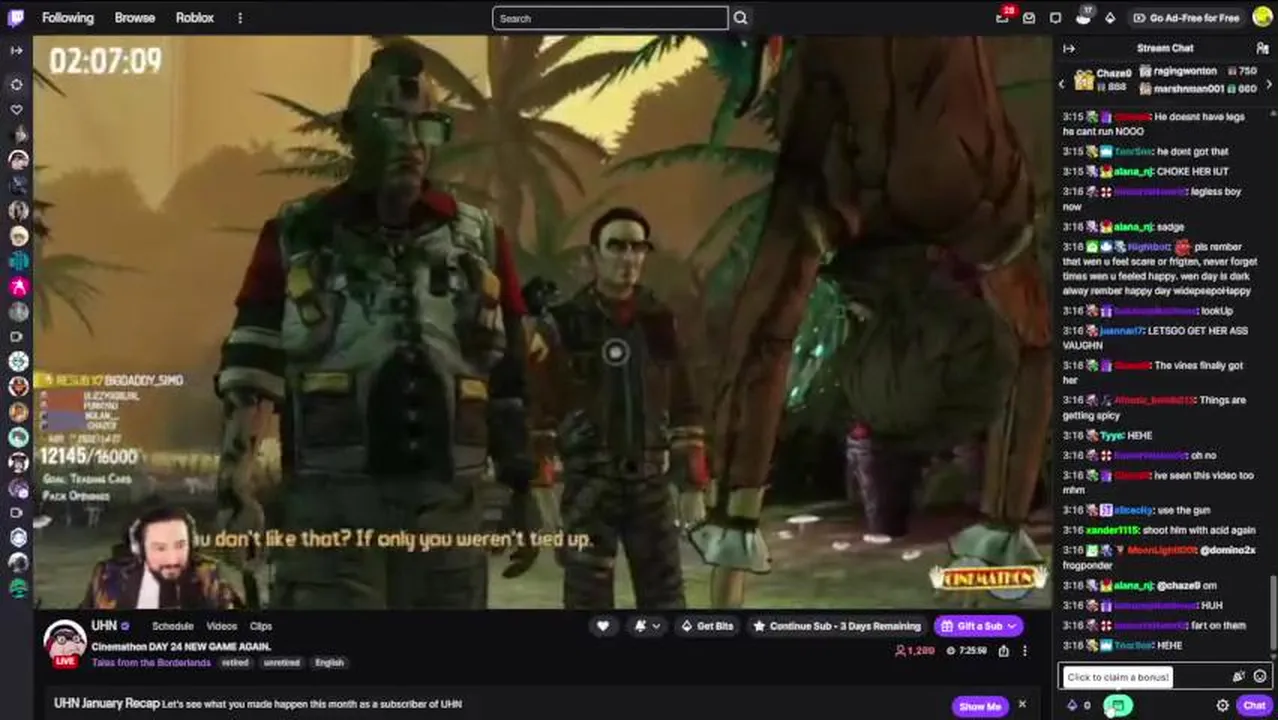Click Go Ad-Free for Free button

[x=1186, y=18]
